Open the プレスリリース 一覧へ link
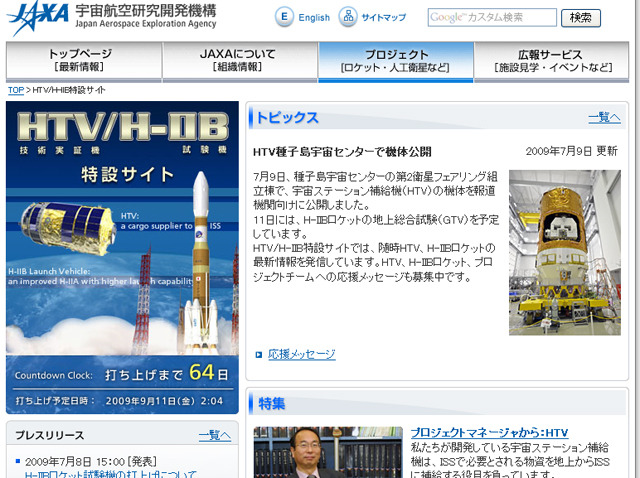640x478 pixels. [x=215, y=435]
